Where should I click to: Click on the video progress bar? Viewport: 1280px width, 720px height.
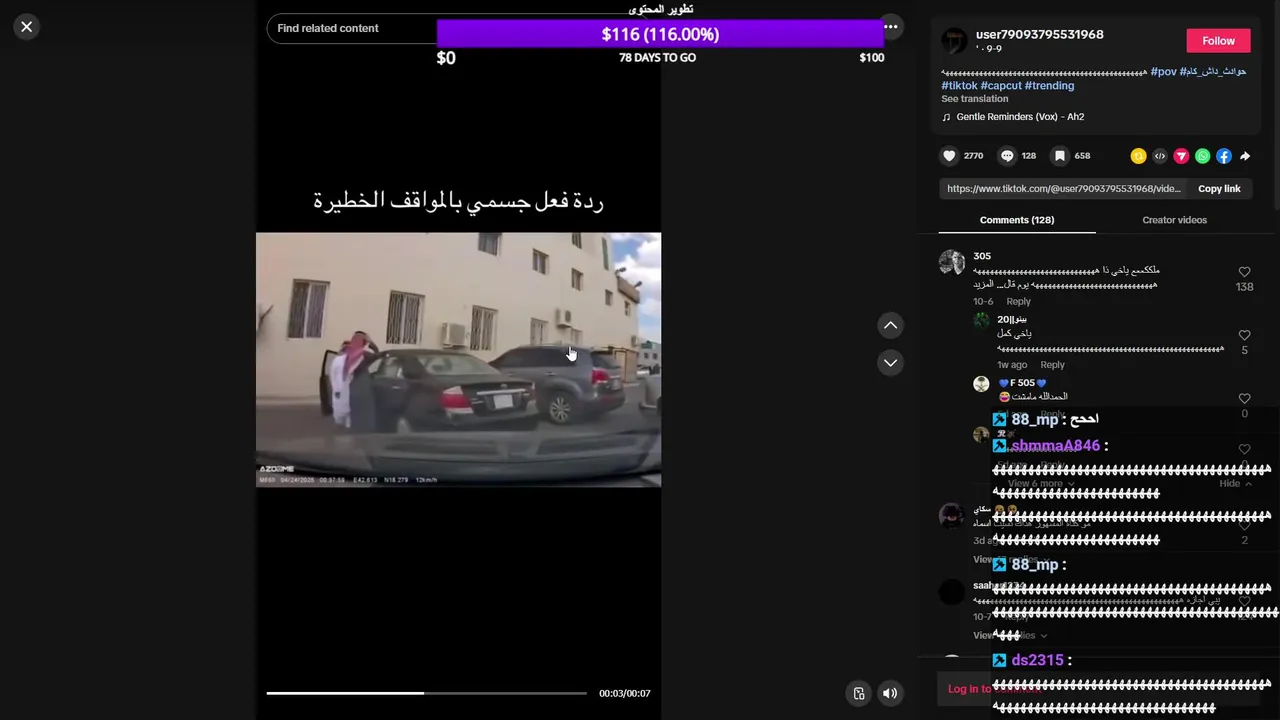pos(426,693)
